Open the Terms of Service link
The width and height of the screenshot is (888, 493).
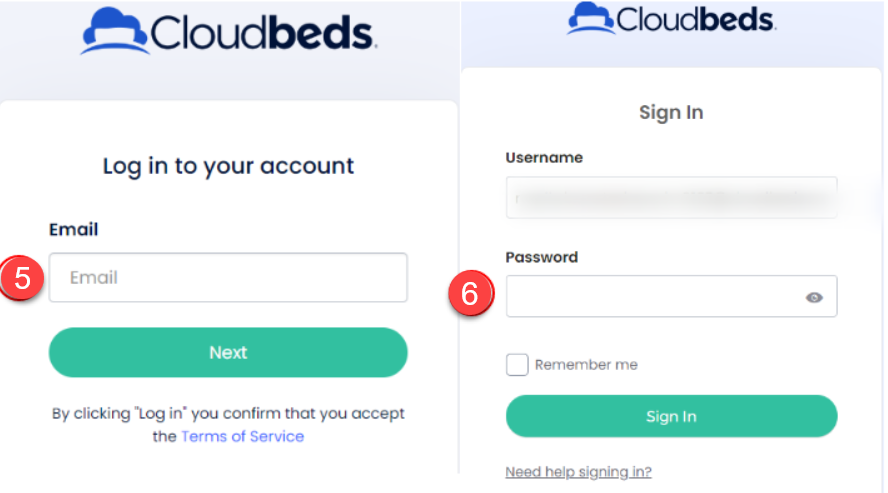coord(242,436)
